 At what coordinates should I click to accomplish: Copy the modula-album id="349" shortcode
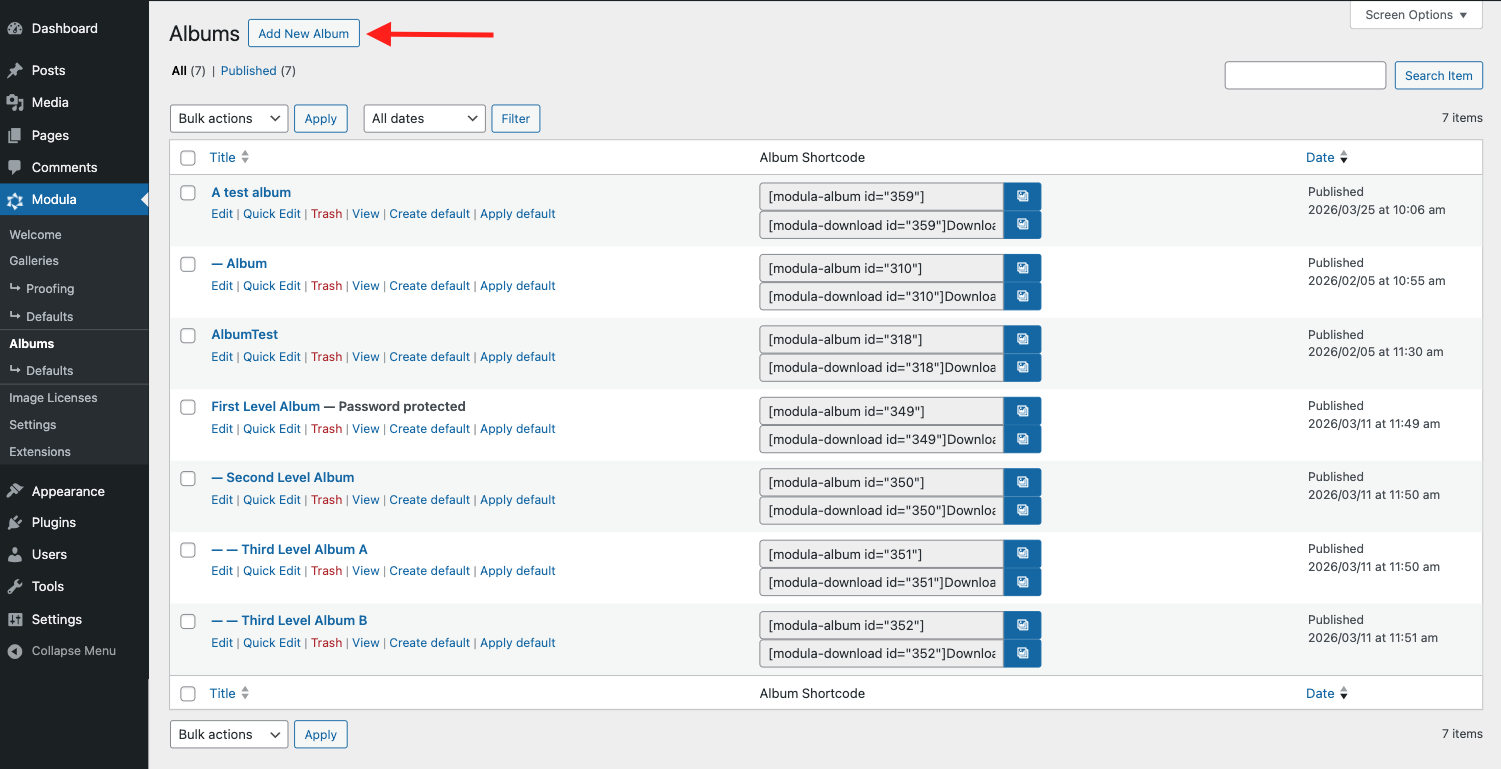pos(1022,411)
